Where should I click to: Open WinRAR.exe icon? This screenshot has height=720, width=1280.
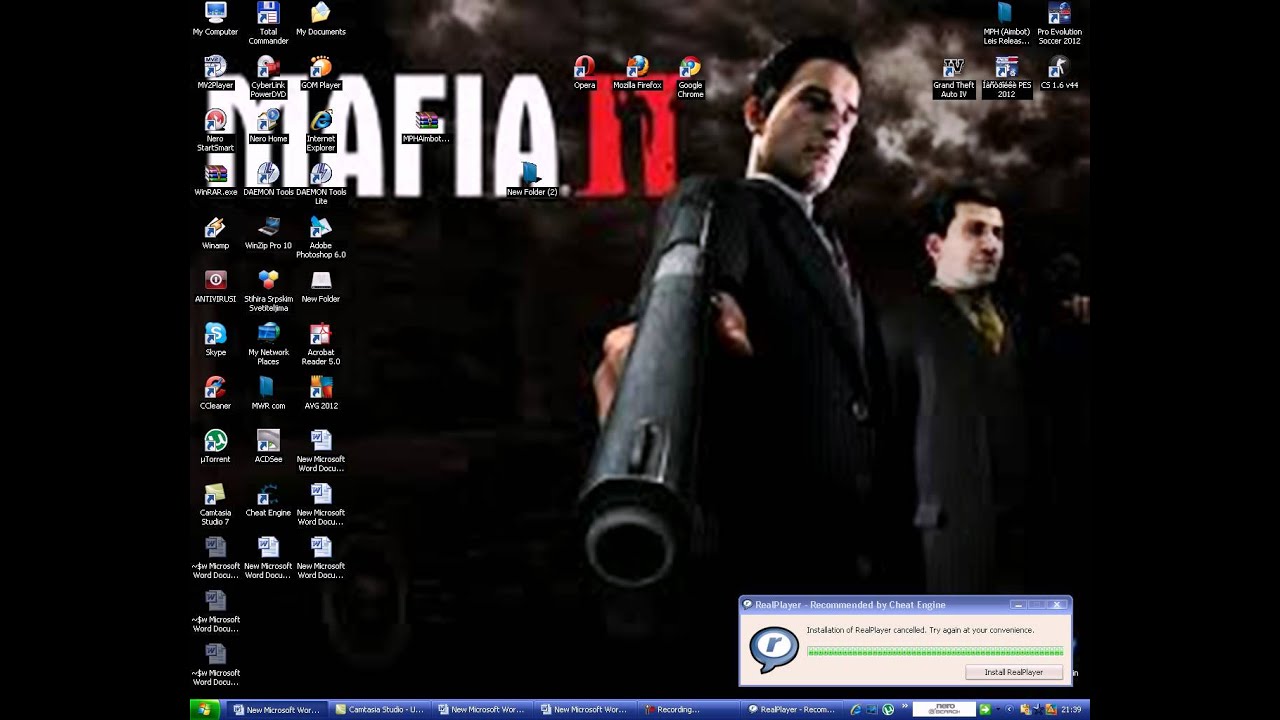(x=215, y=180)
